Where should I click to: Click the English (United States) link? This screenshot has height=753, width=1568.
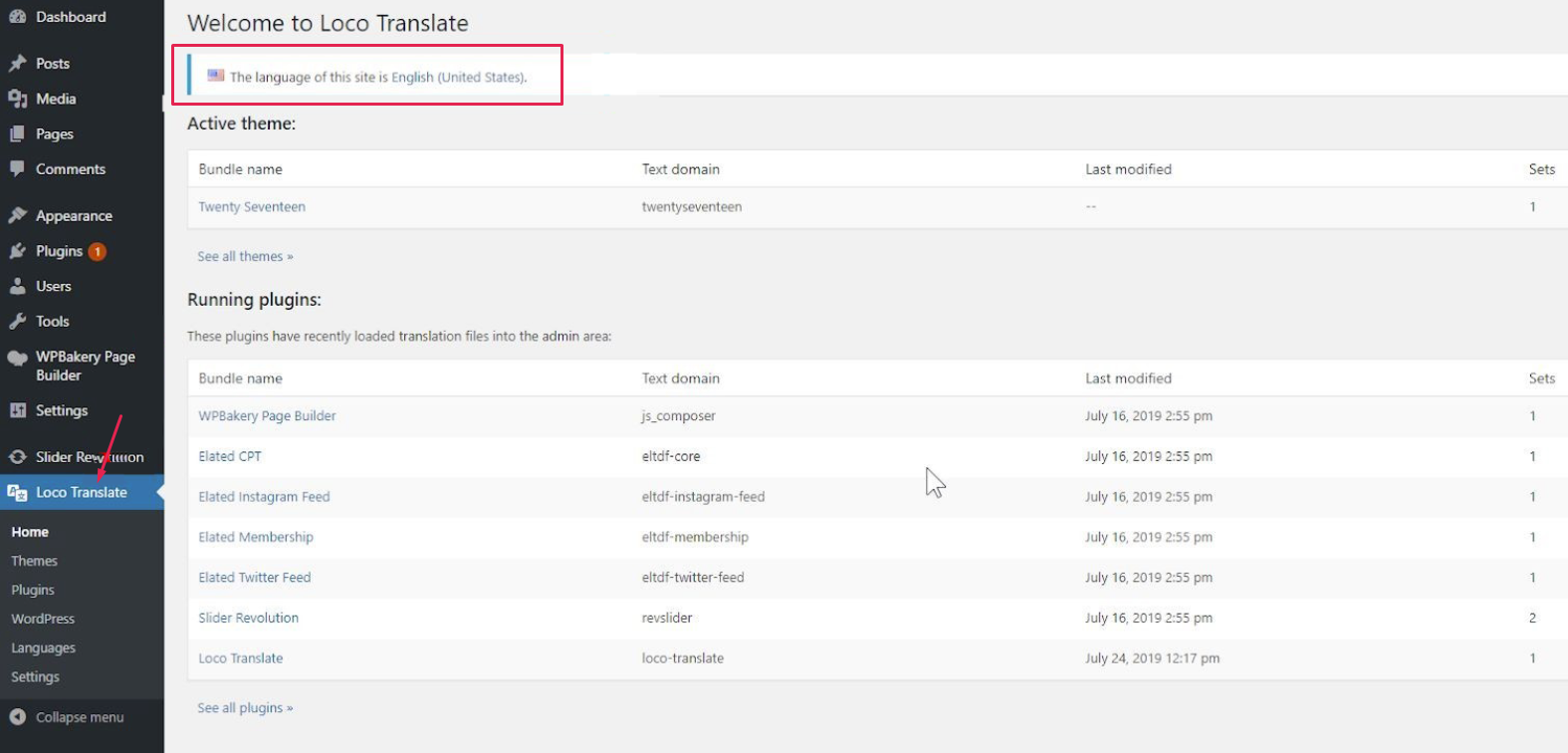click(x=457, y=77)
